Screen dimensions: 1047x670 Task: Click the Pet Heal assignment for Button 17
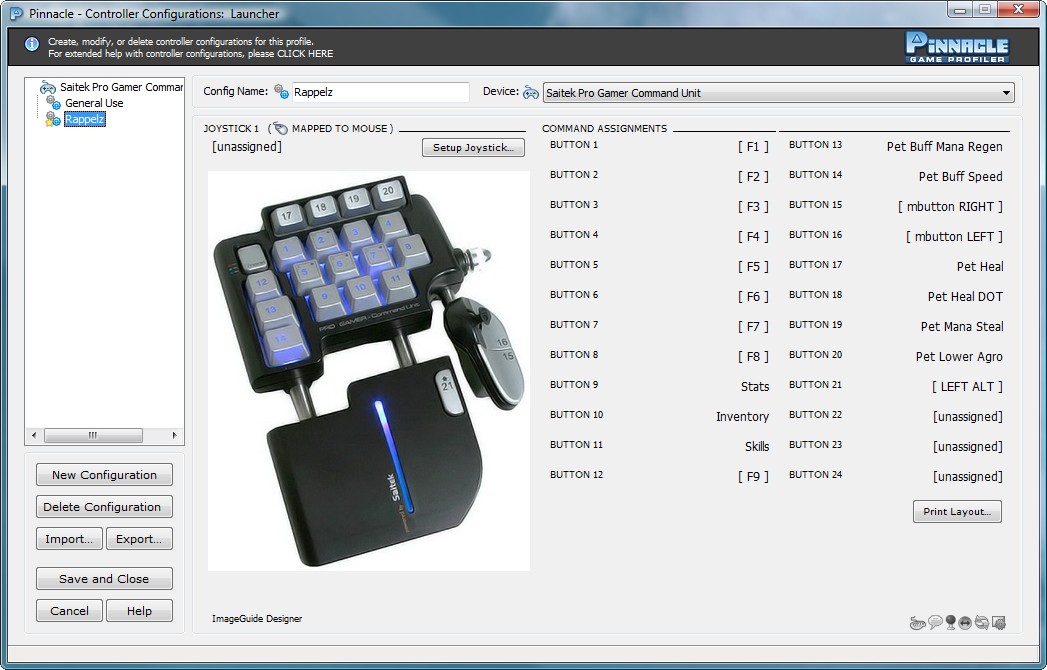coord(980,267)
